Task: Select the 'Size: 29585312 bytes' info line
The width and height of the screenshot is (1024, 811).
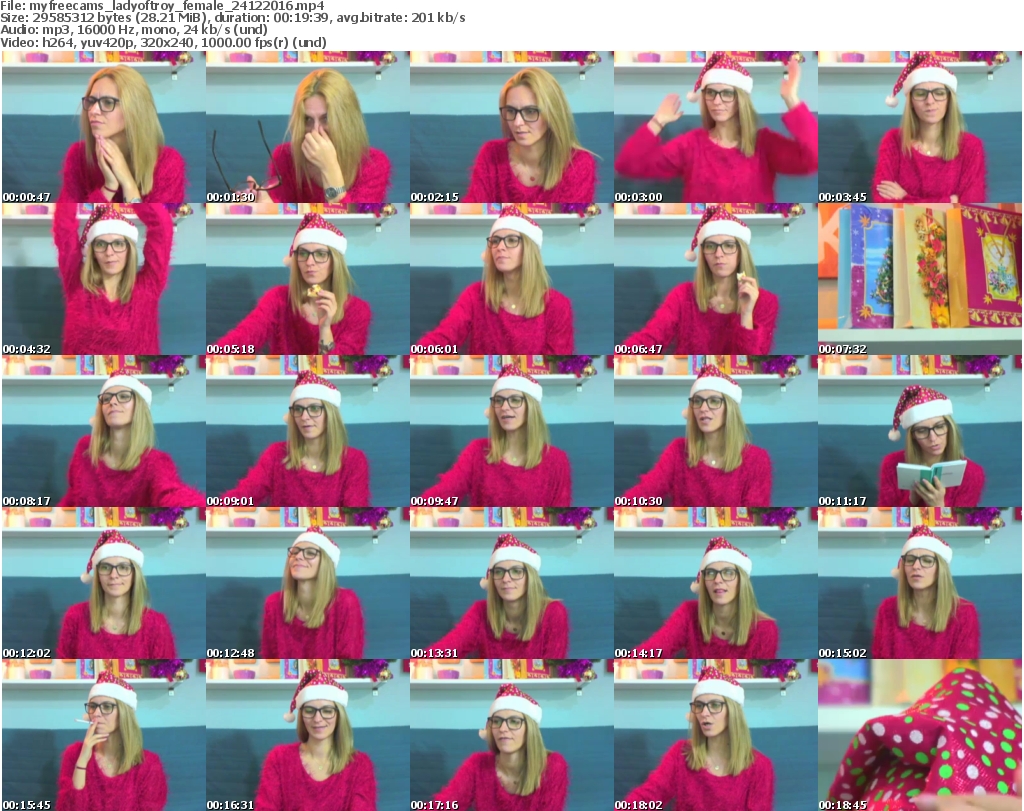Action: tap(232, 18)
